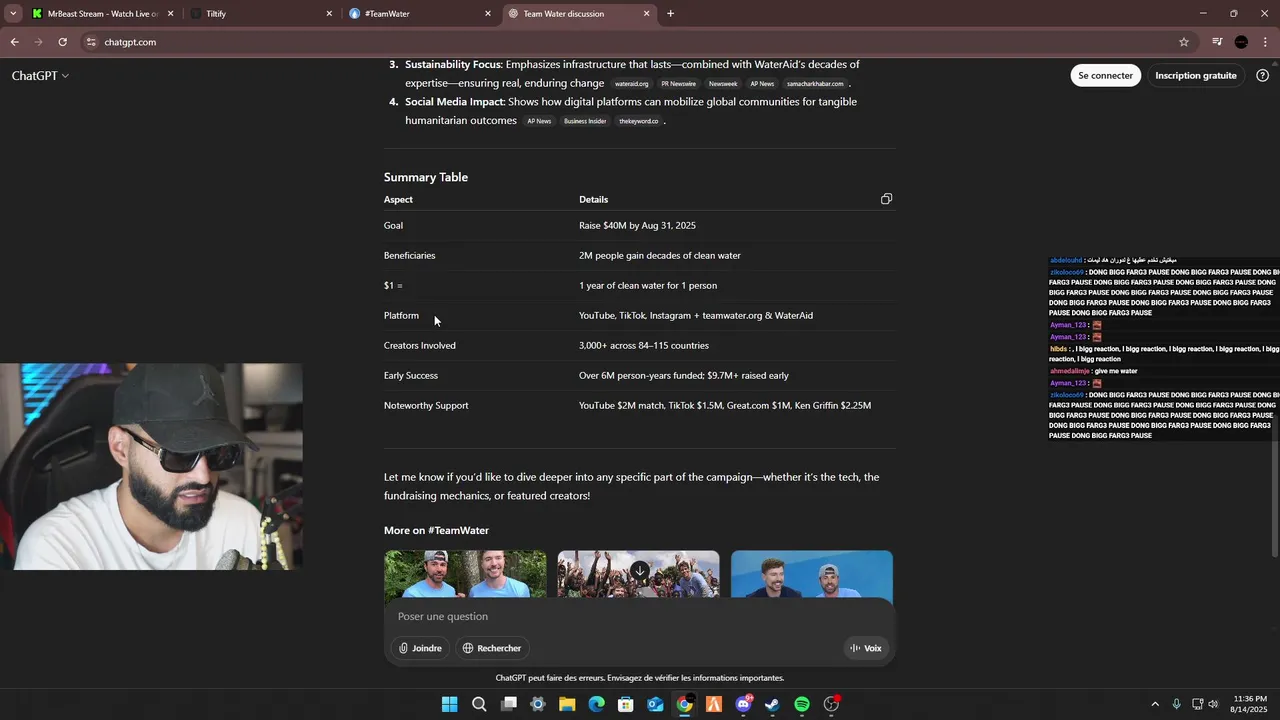Select 'More on #TeamWater' heading
Screen dimensions: 1280x720
coord(436,530)
